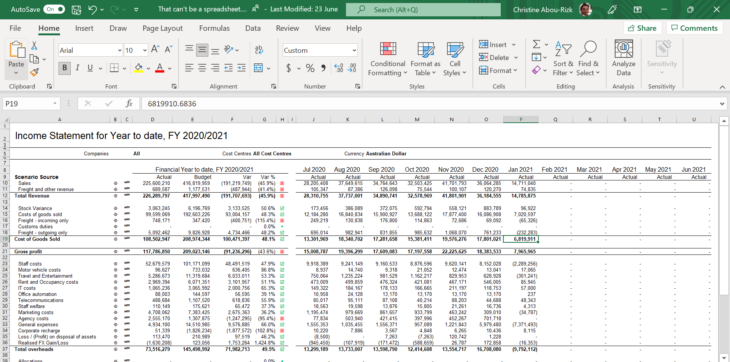Expand Find & Select options
This screenshot has width=730, height=362.
click(588, 58)
